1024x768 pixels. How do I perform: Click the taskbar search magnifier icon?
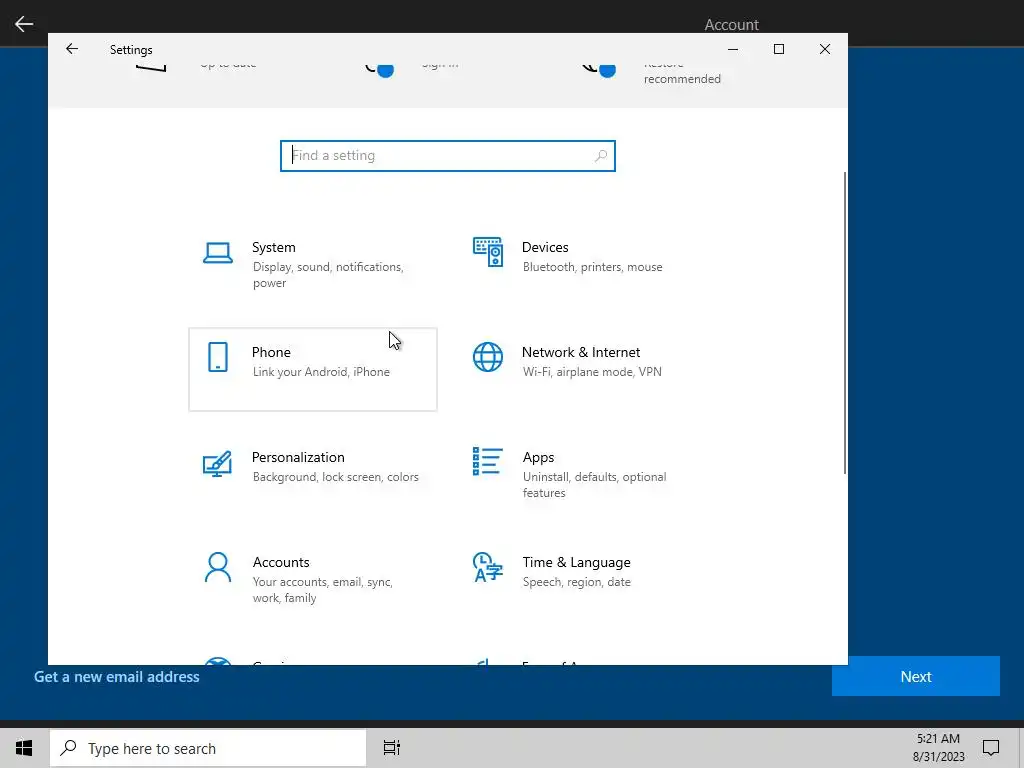pos(69,748)
